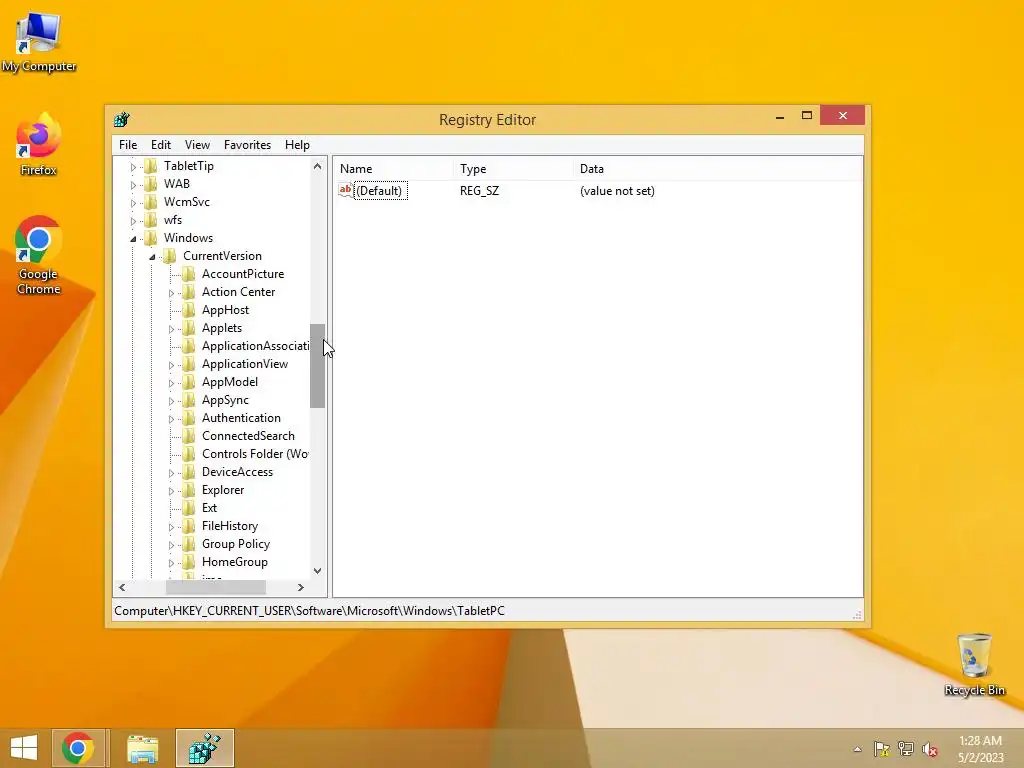Click the taskbar clock and date
Image resolution: width=1024 pixels, height=768 pixels.
[x=980, y=749]
